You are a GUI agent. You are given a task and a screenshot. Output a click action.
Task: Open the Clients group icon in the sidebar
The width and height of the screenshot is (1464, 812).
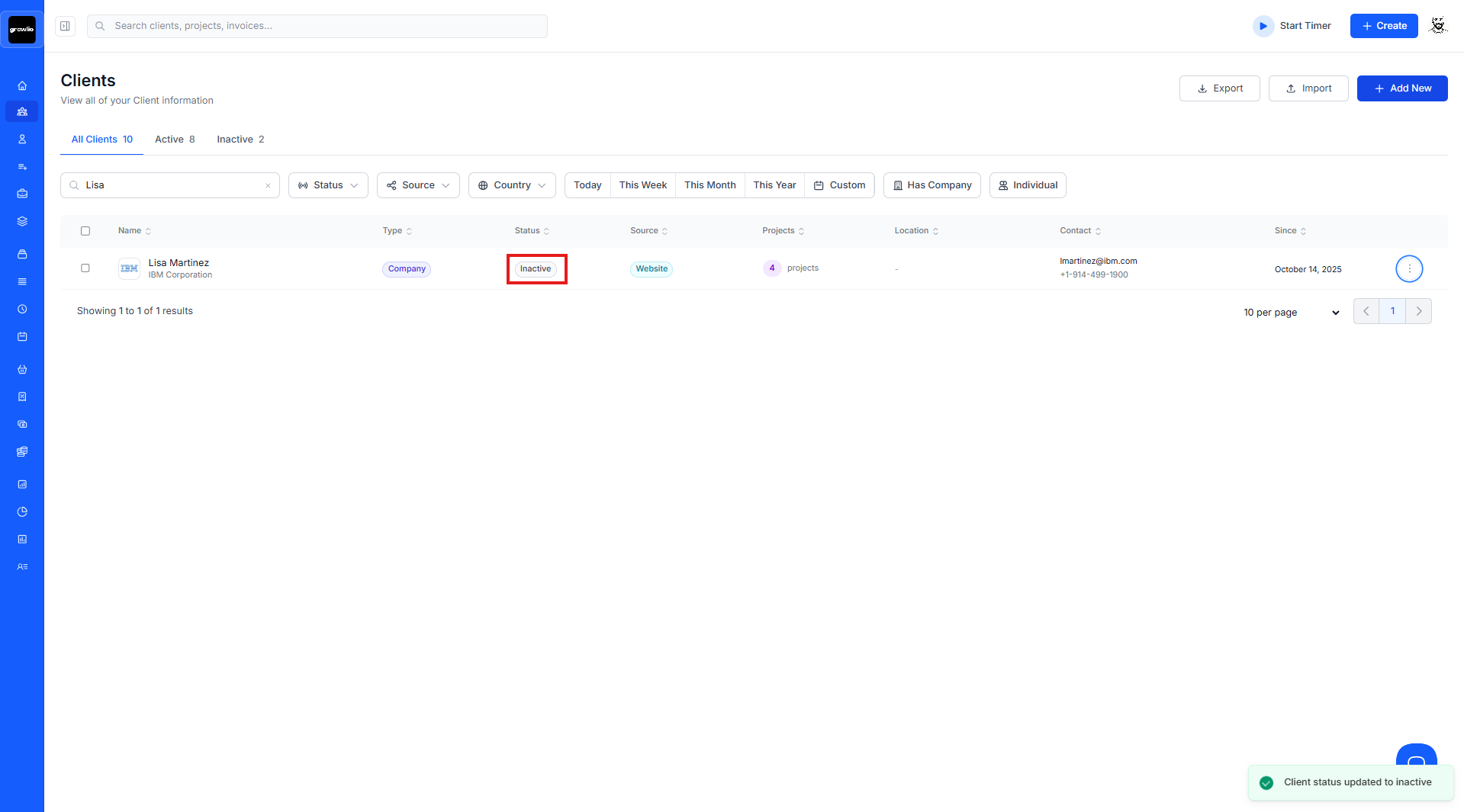tap(22, 111)
